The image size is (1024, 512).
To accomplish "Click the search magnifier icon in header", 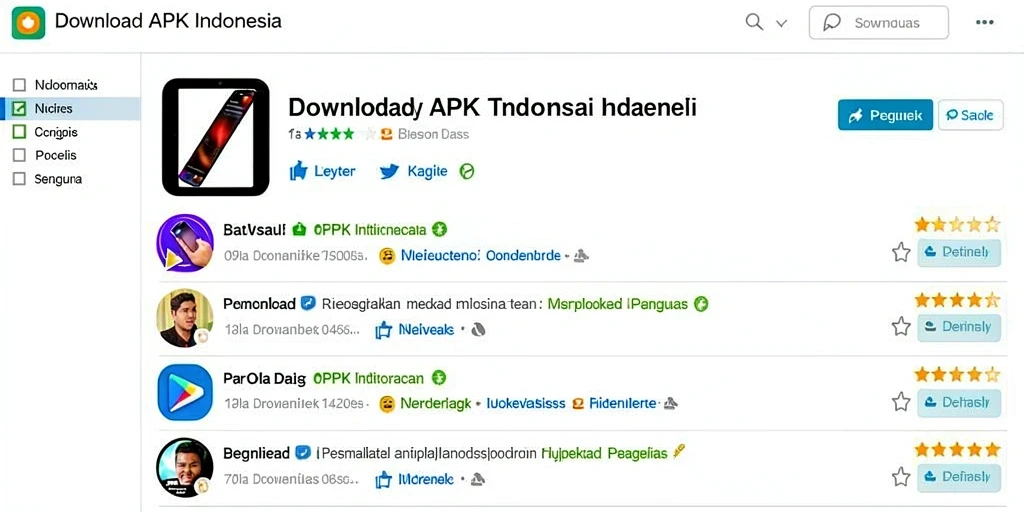I will pyautogui.click(x=754, y=23).
